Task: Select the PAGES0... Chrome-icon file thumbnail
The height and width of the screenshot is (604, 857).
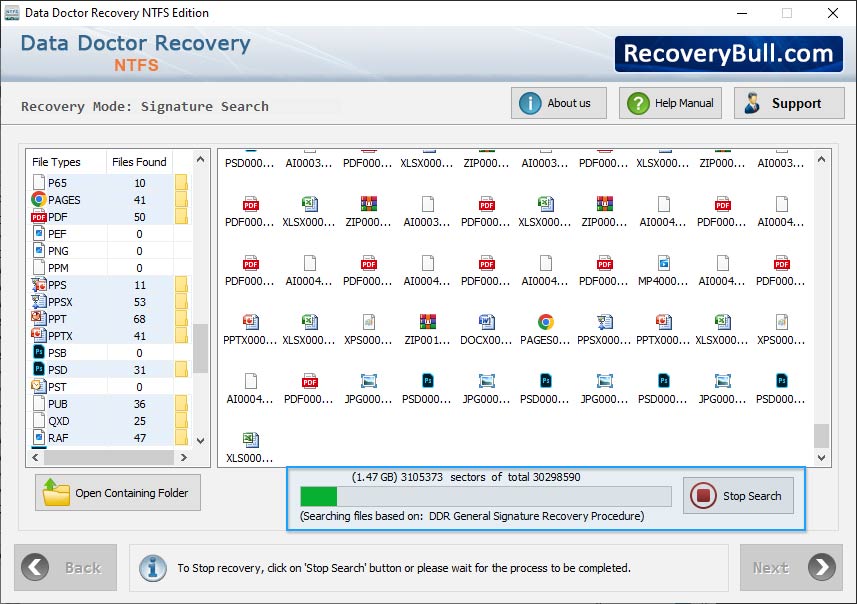Action: (545, 330)
